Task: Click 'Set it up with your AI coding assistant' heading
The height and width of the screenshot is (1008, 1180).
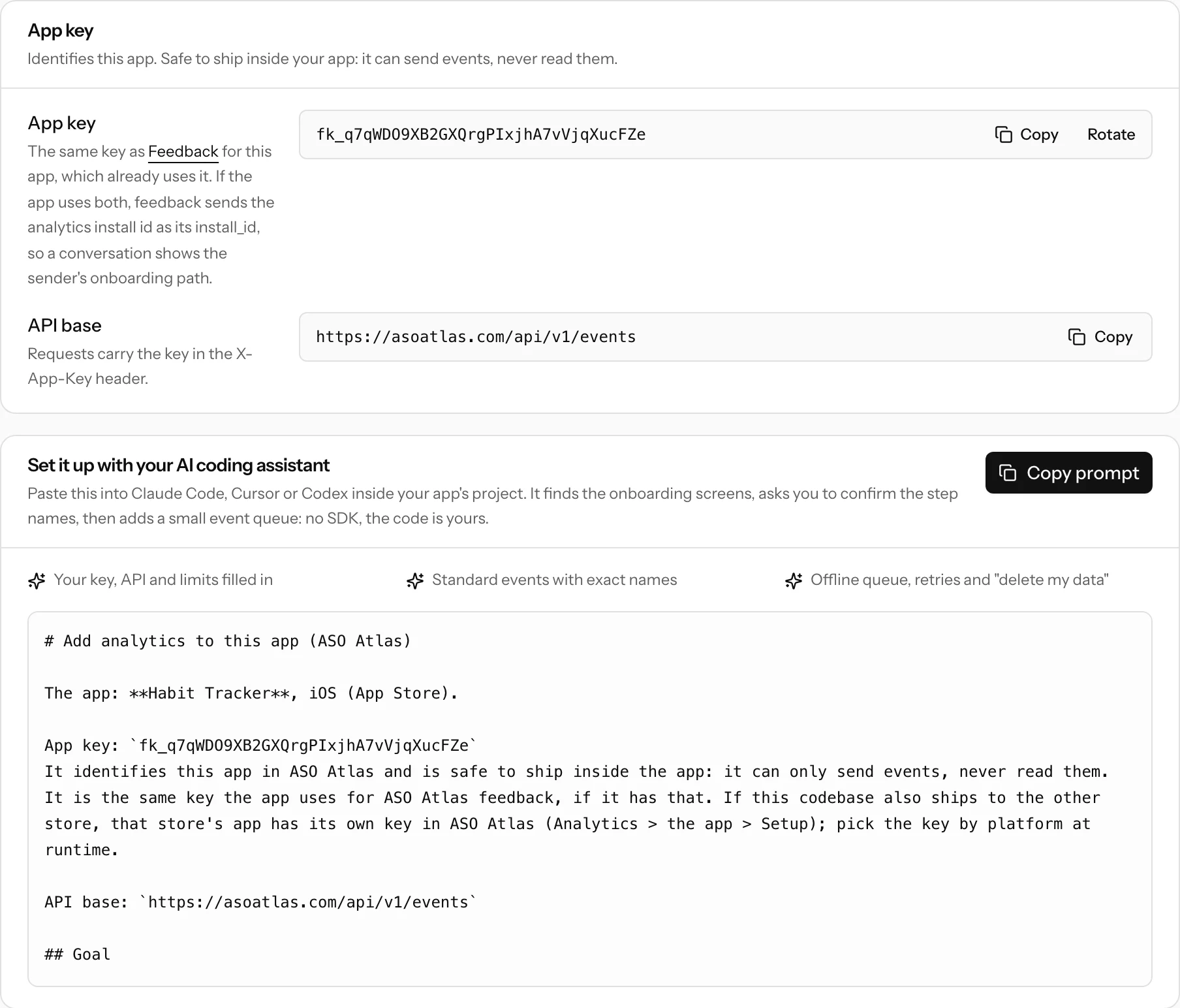Action: pos(178,465)
